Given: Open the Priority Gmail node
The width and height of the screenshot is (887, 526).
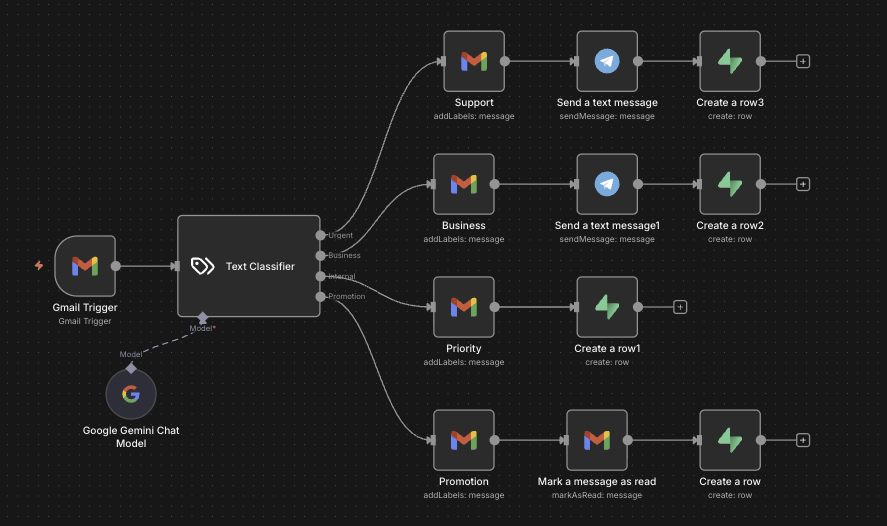Looking at the screenshot, I should (464, 307).
